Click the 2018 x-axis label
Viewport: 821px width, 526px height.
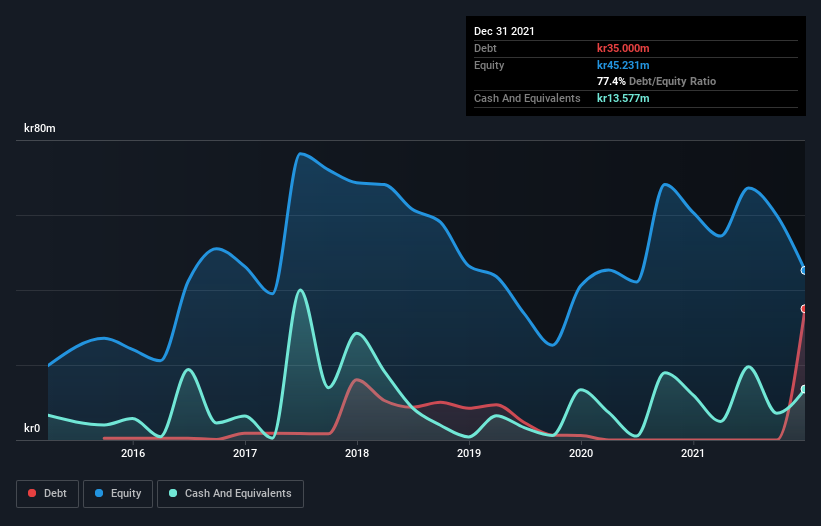[x=357, y=453]
